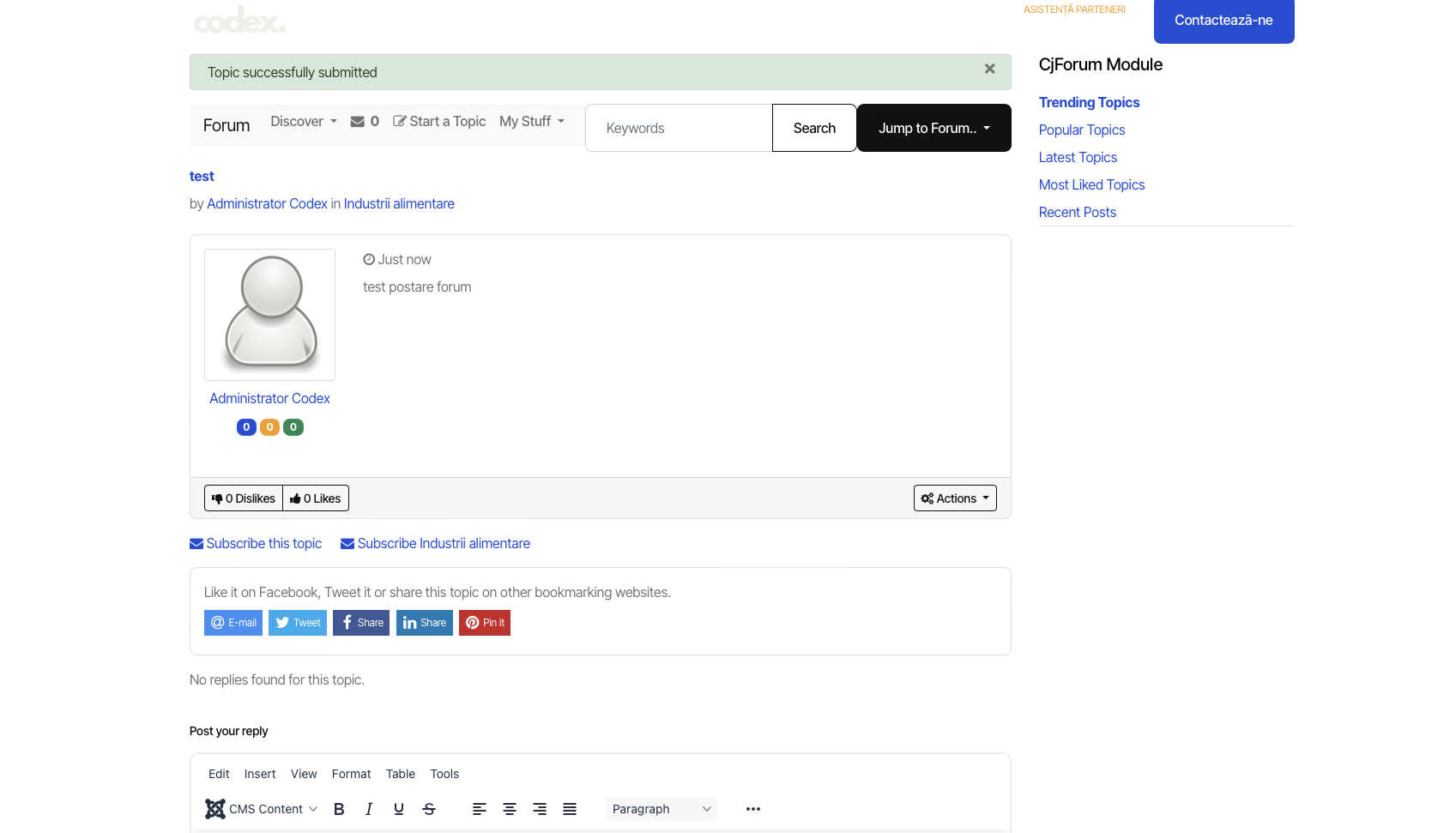Click the blue points badge under avatar

tap(246, 427)
